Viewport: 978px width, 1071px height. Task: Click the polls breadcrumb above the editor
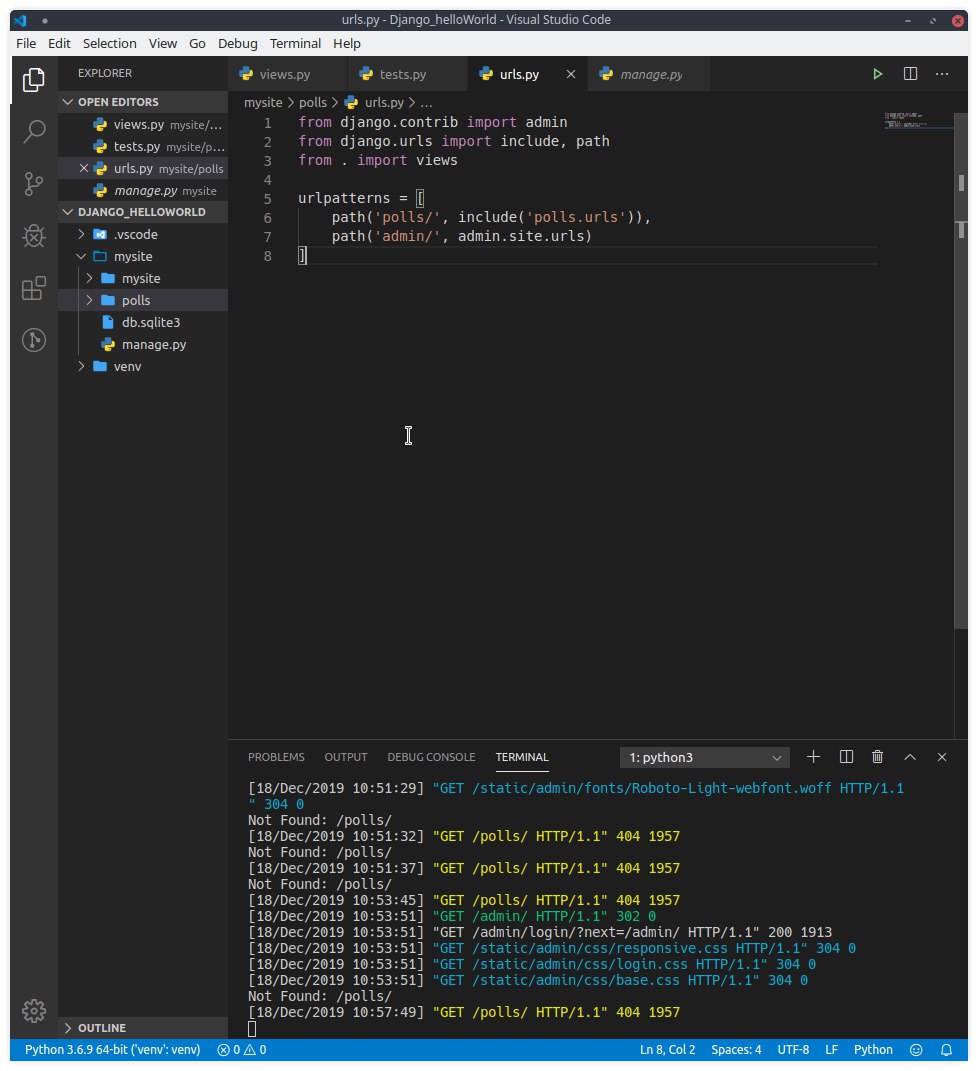point(313,102)
